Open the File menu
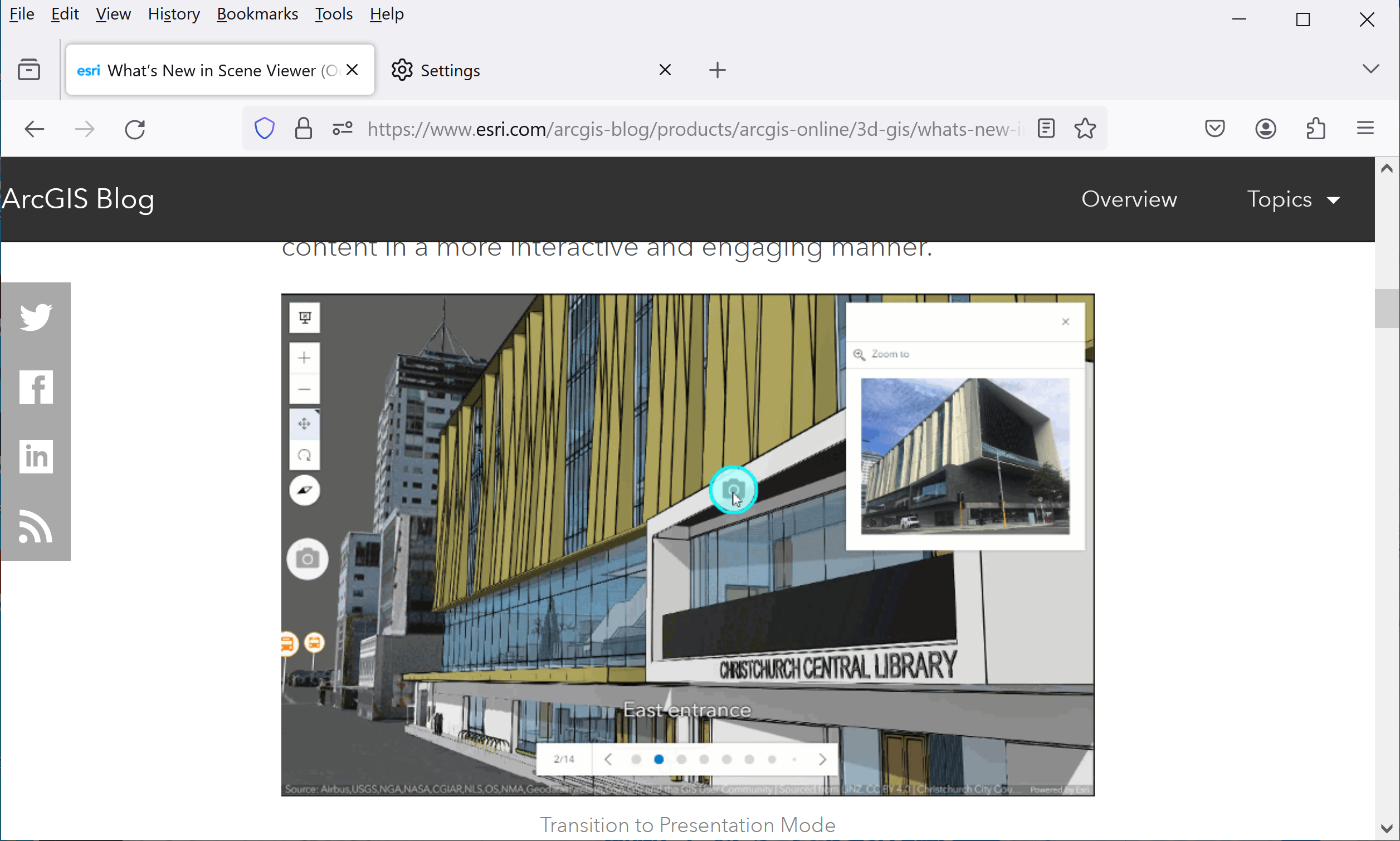 (x=22, y=13)
